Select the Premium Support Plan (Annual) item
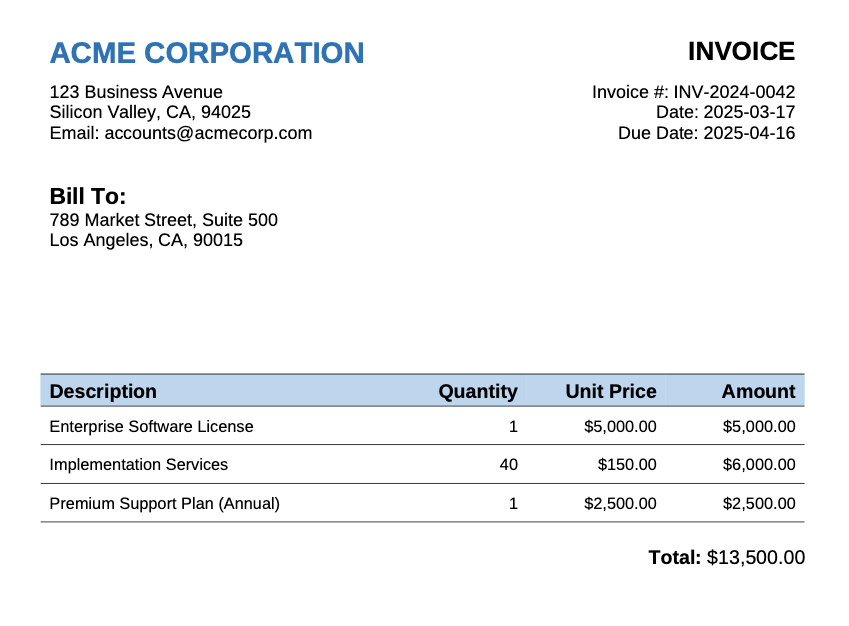The width and height of the screenshot is (849, 626). (x=164, y=503)
